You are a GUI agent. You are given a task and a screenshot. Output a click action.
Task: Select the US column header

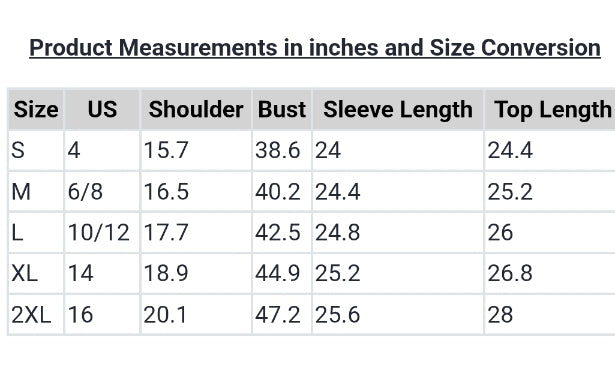click(x=102, y=109)
